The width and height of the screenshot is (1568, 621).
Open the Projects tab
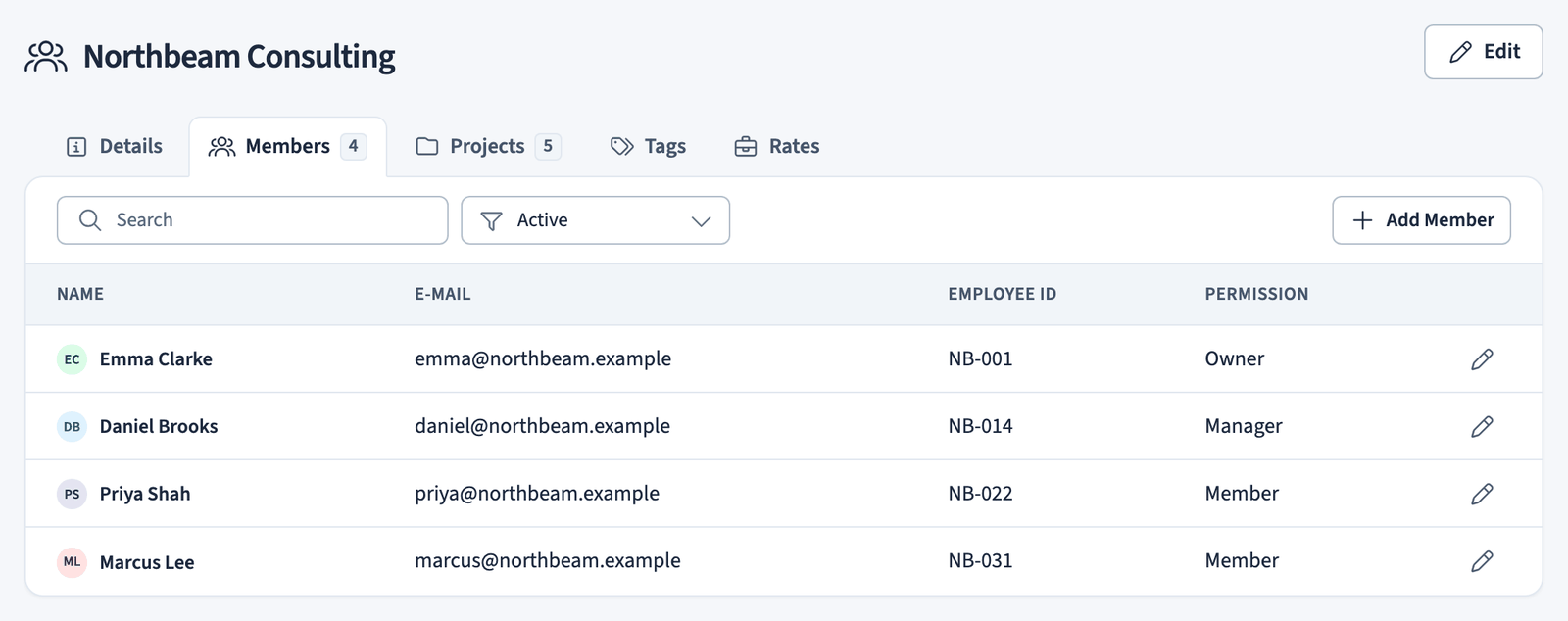pyautogui.click(x=488, y=147)
